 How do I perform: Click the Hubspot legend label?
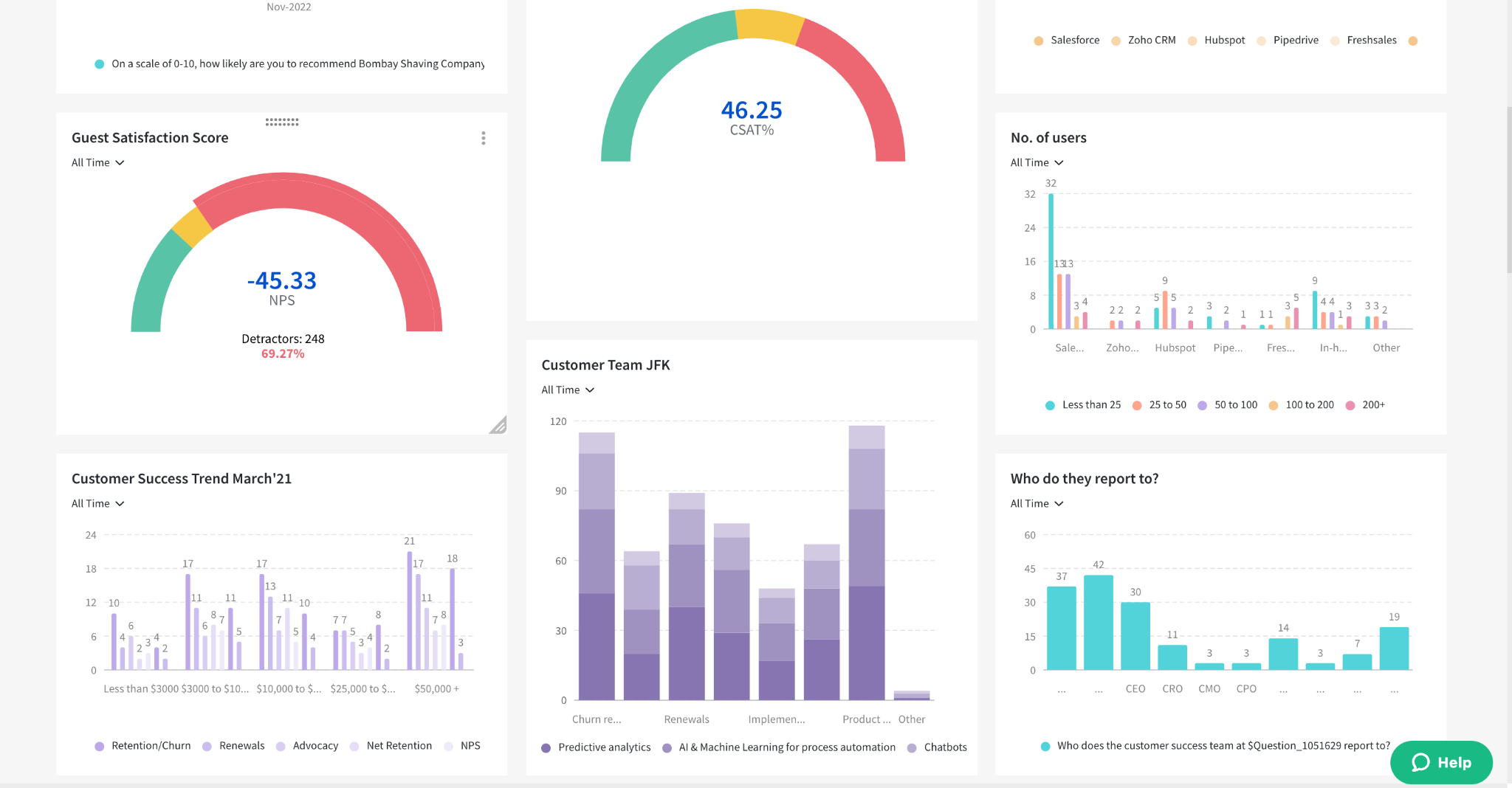click(x=1224, y=41)
